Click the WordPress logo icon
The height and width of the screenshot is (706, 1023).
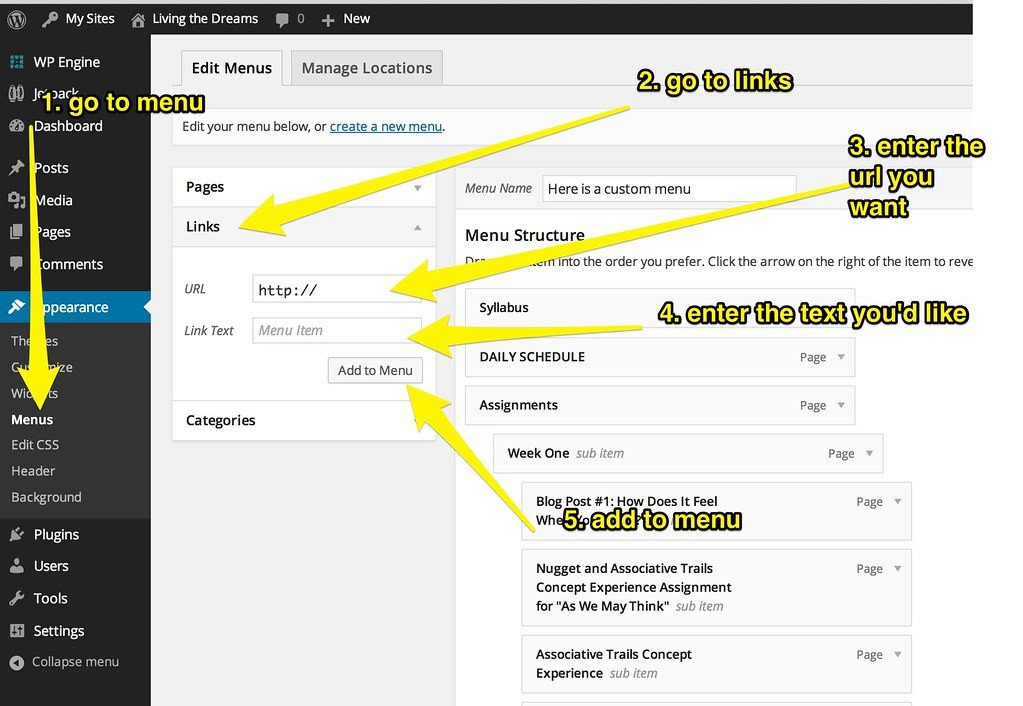pyautogui.click(x=16, y=20)
